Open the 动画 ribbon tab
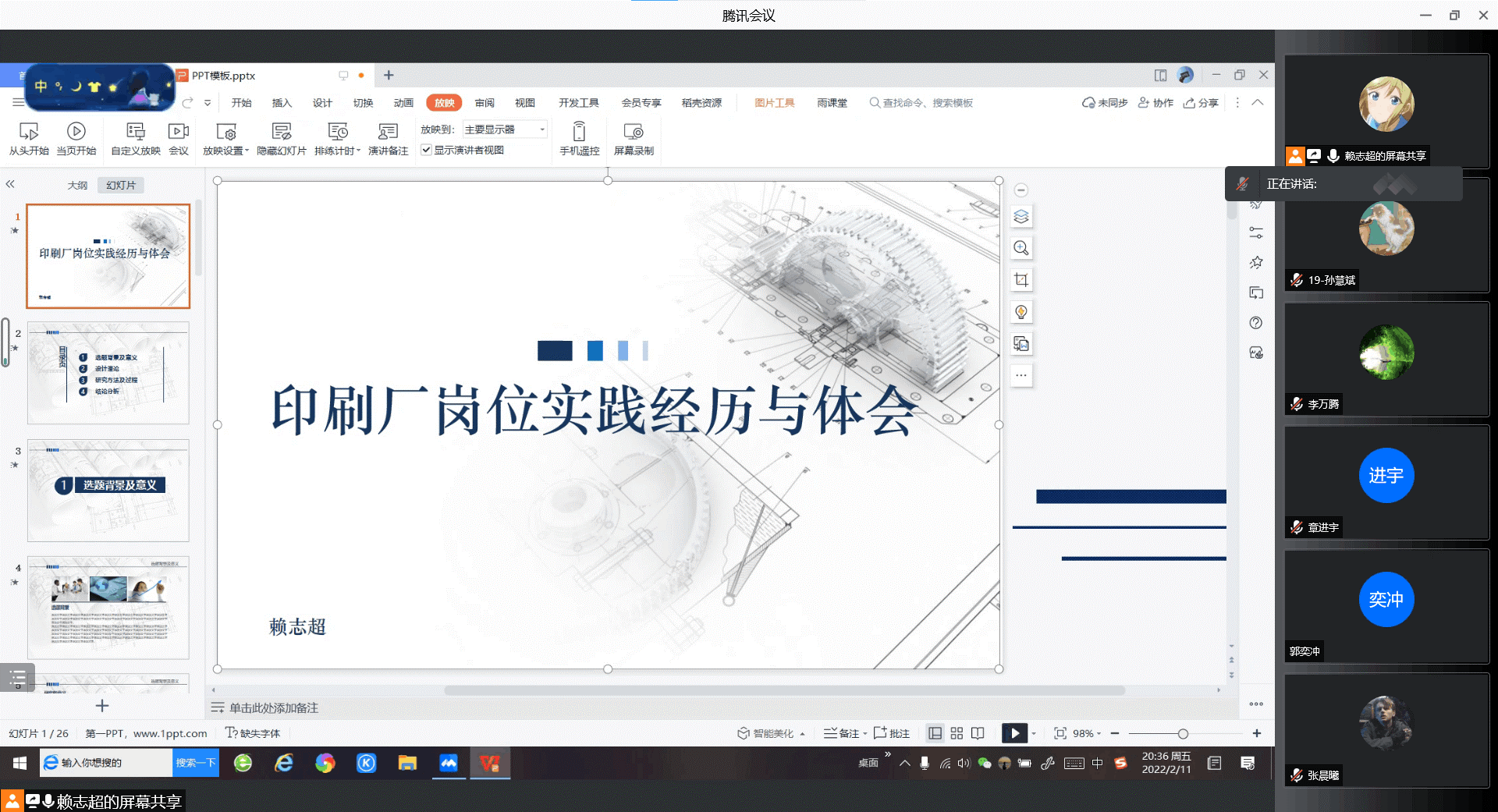 tap(403, 102)
